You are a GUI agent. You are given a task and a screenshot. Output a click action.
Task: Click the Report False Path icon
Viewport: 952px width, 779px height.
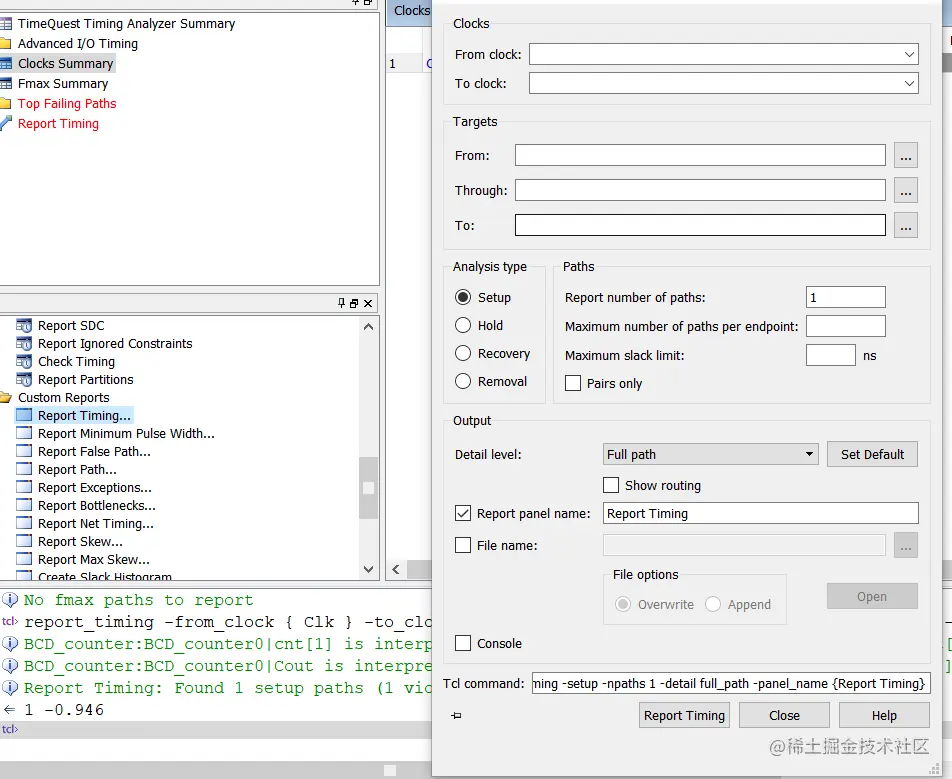[24, 452]
